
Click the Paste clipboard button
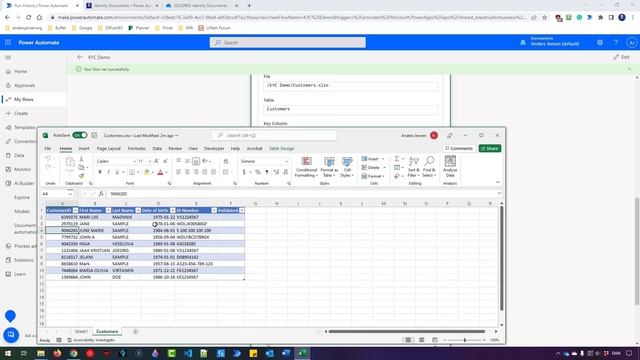[x=70, y=165]
